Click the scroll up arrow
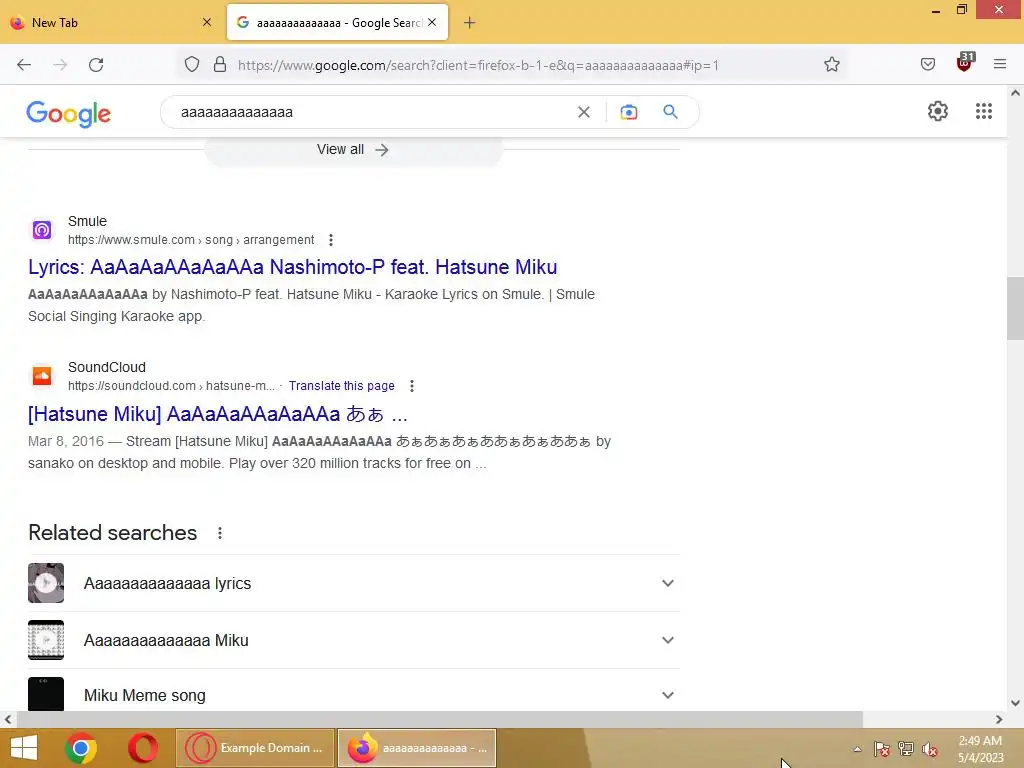The height and width of the screenshot is (768, 1024). [1015, 93]
